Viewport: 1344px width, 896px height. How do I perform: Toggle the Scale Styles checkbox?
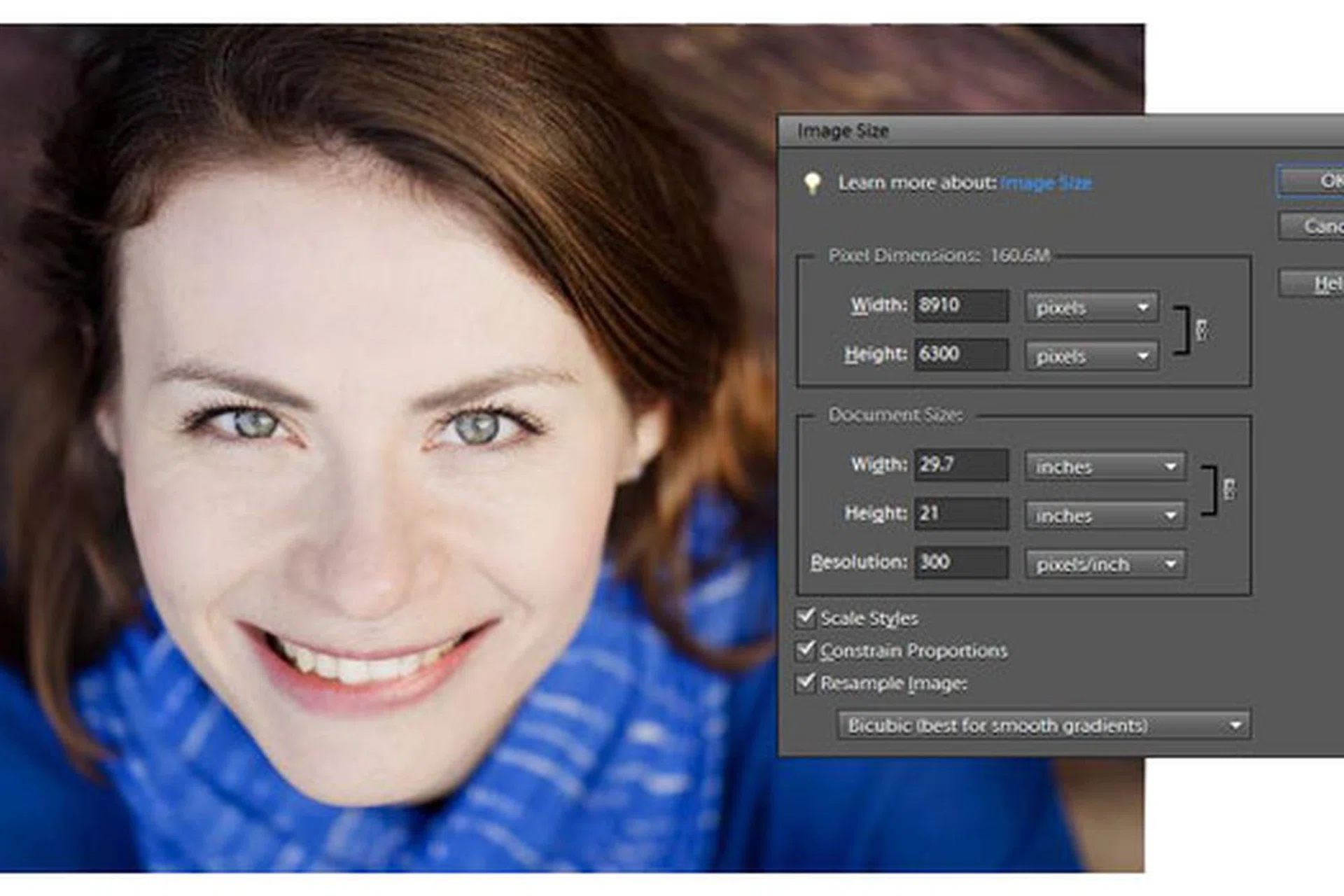click(x=806, y=617)
